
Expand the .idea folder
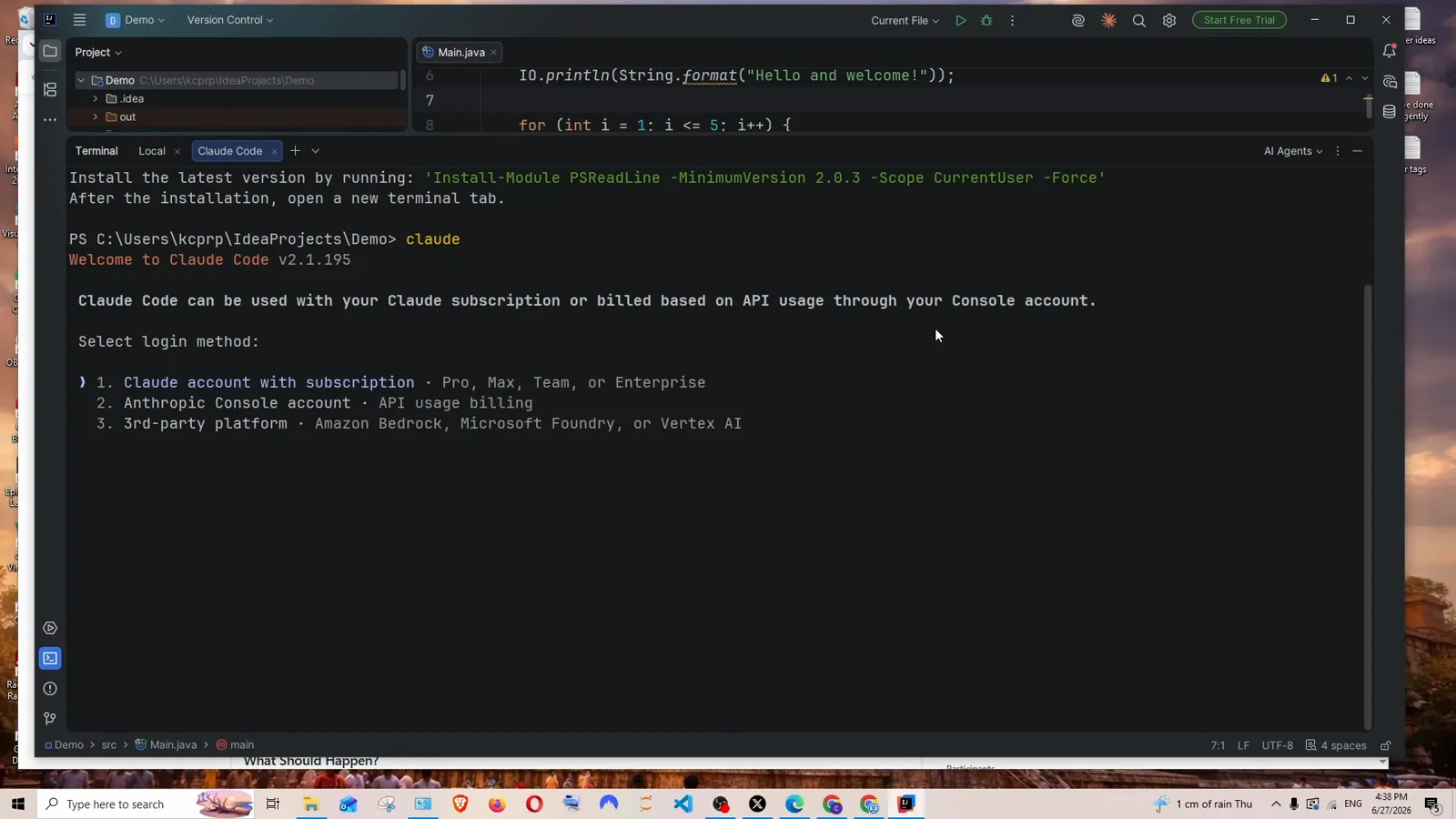coord(96,98)
